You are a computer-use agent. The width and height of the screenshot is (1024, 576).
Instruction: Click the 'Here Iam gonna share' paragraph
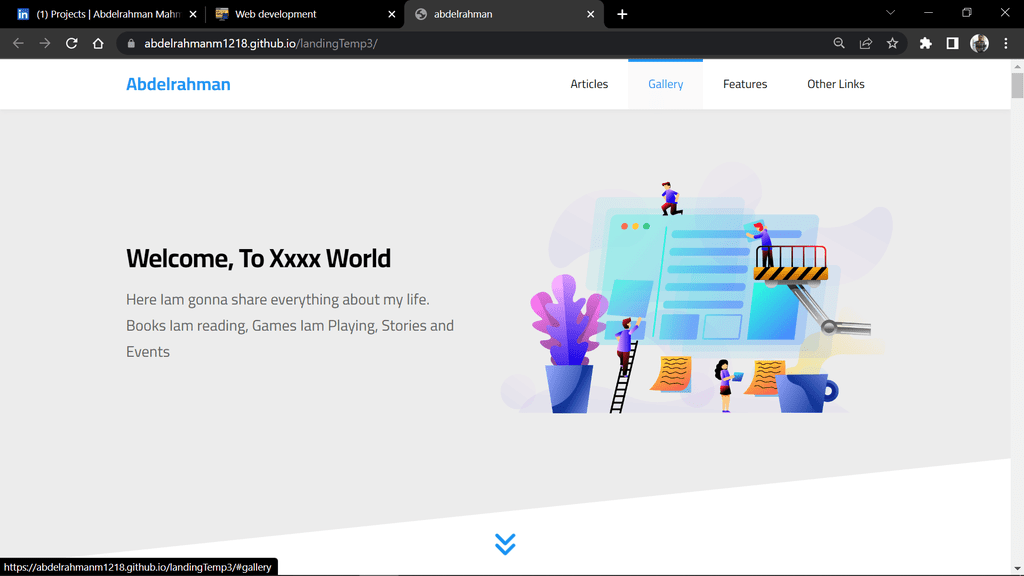290,325
